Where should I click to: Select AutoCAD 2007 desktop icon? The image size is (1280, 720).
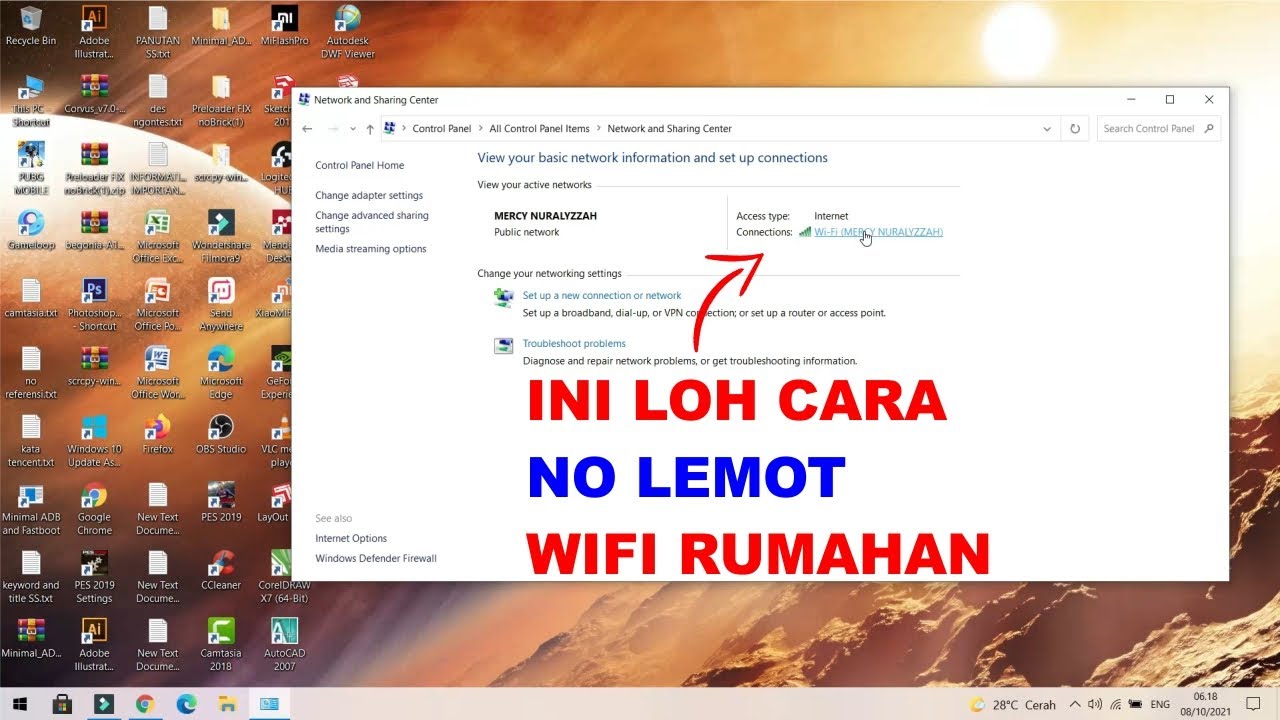click(285, 644)
